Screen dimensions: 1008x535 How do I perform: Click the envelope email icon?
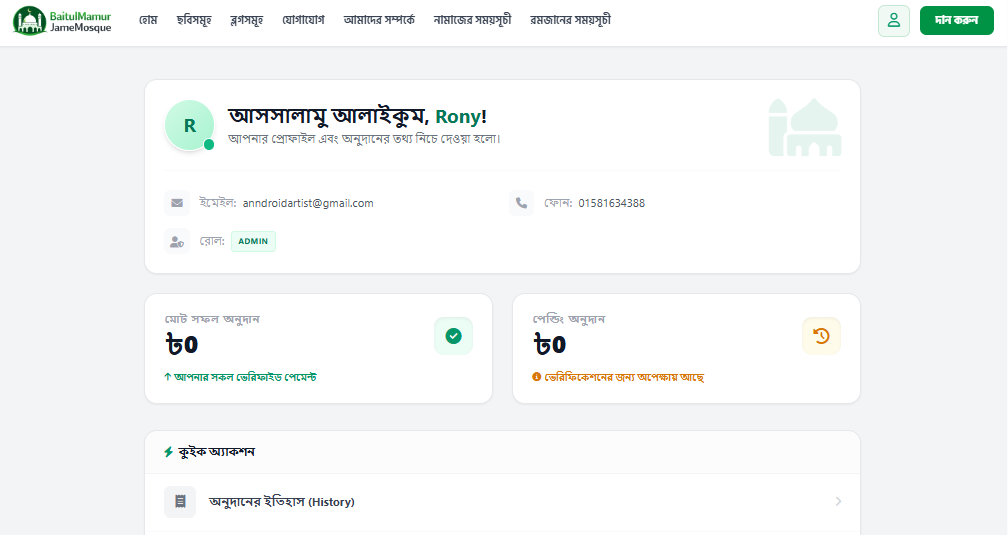point(177,203)
